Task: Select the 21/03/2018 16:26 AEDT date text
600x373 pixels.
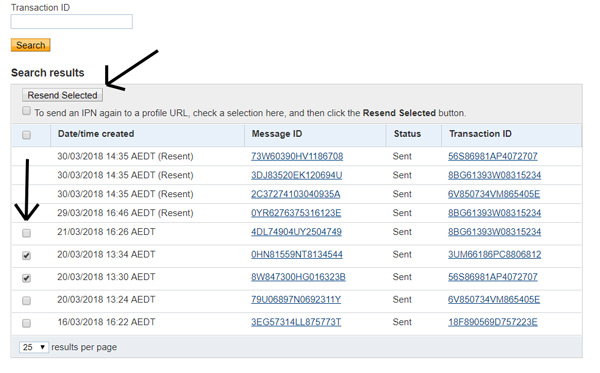Action: click(106, 232)
